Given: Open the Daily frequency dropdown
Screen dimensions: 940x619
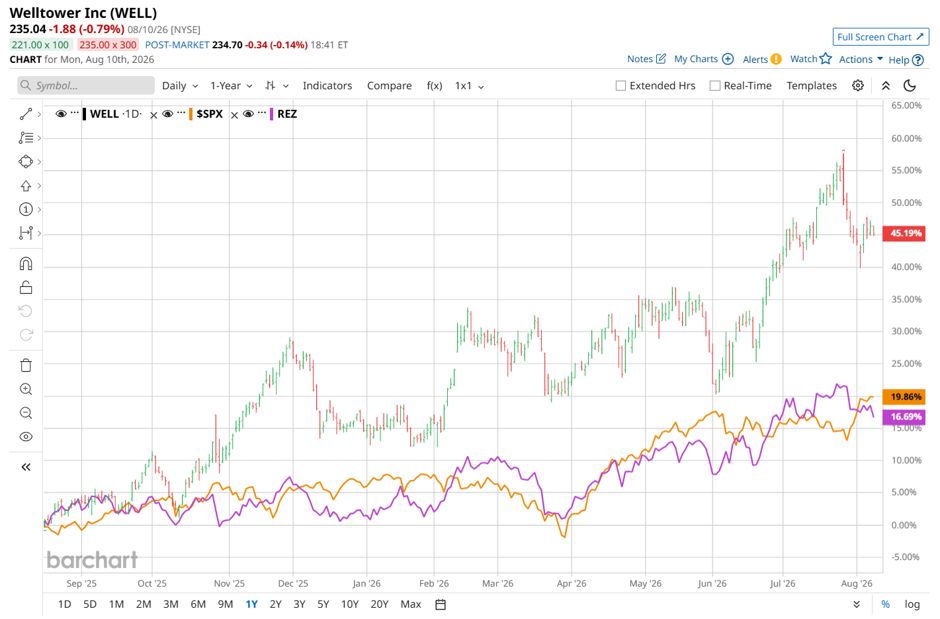Looking at the screenshot, I should [x=179, y=86].
